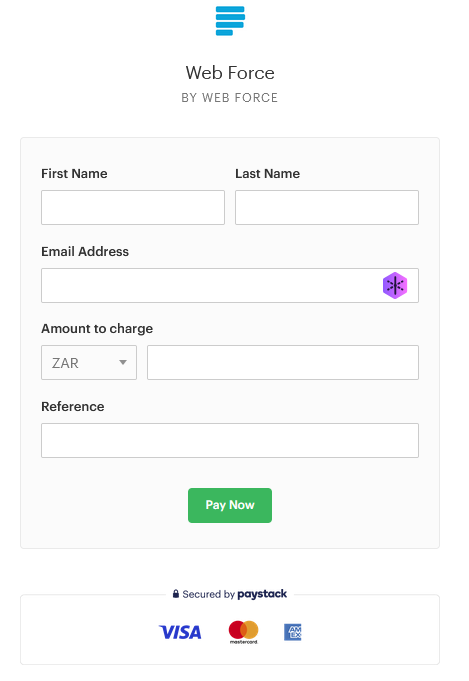This screenshot has height=681, width=469.
Task: Open the paystack wordmark link
Action: click(262, 594)
